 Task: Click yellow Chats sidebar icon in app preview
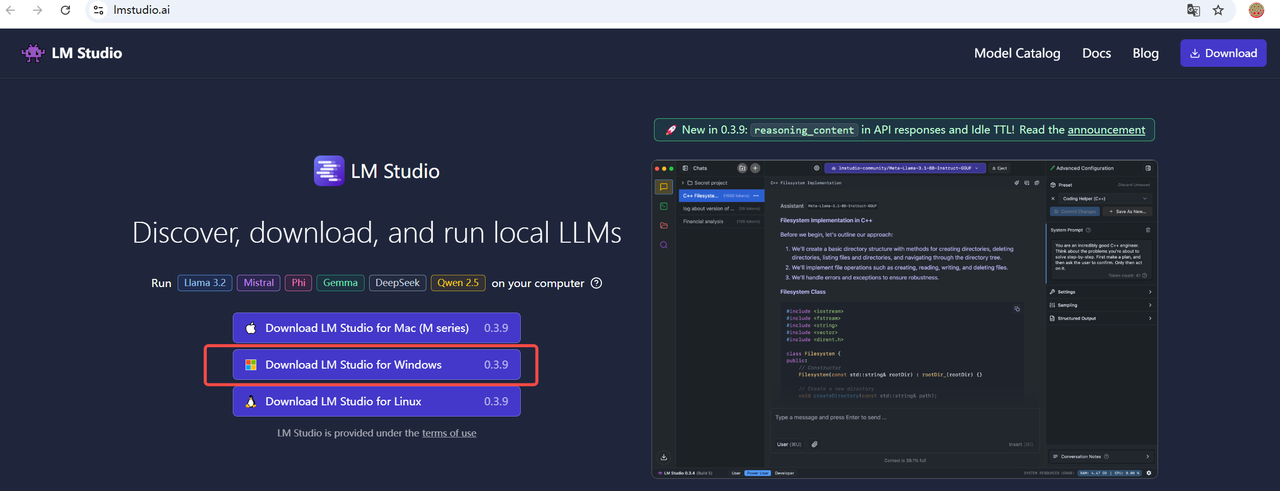[x=664, y=187]
